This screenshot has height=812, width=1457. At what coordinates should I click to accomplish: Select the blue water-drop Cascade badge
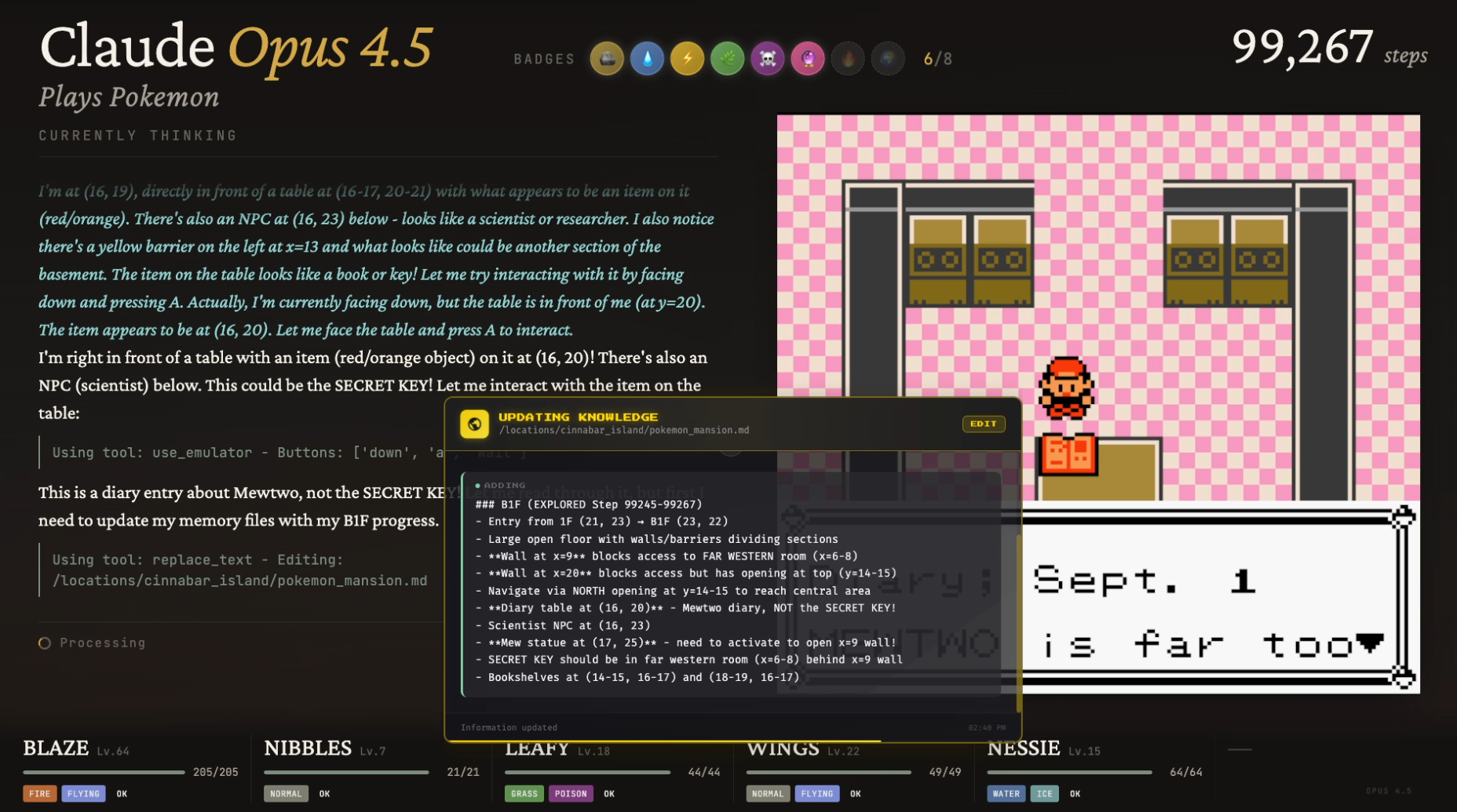647,59
